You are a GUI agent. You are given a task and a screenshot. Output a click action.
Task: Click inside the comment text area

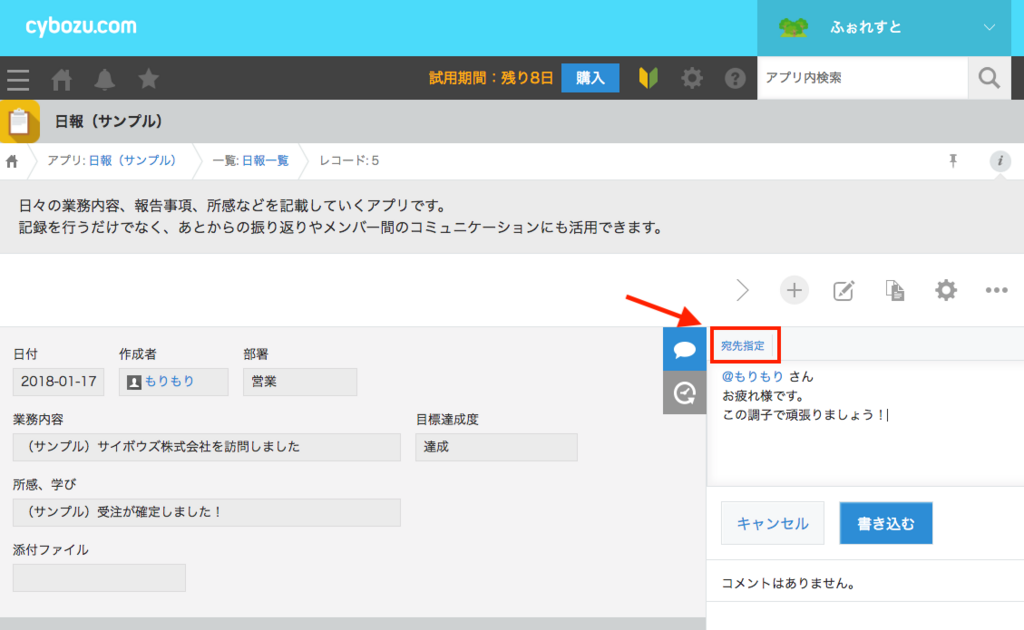coord(866,424)
